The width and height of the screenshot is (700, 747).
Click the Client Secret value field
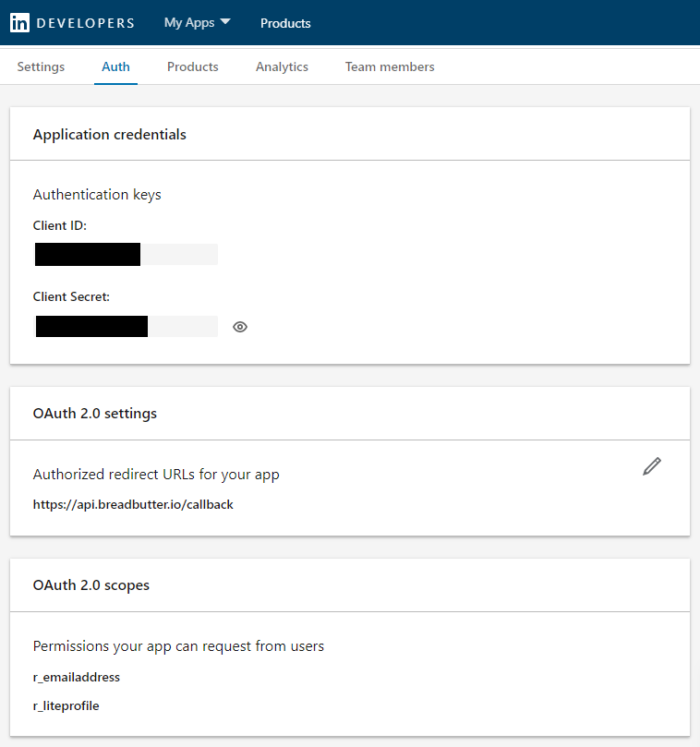pyautogui.click(x=126, y=326)
